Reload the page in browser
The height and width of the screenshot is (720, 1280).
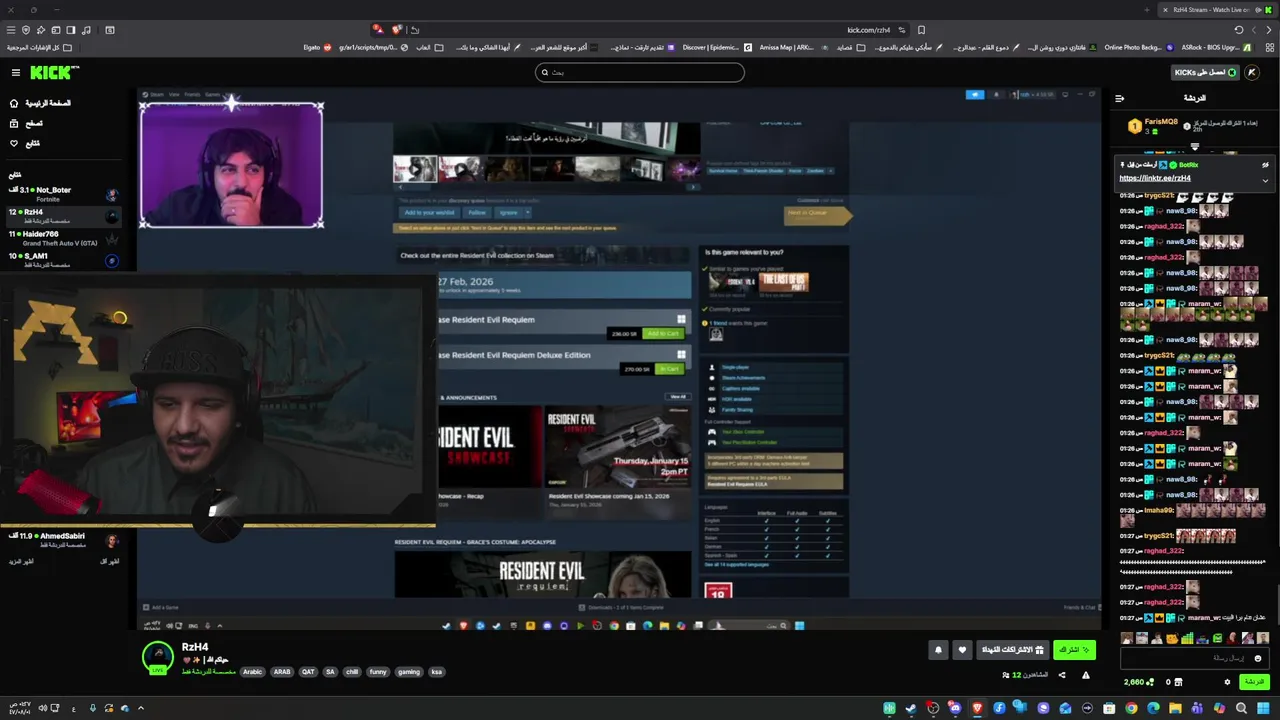[1239, 30]
